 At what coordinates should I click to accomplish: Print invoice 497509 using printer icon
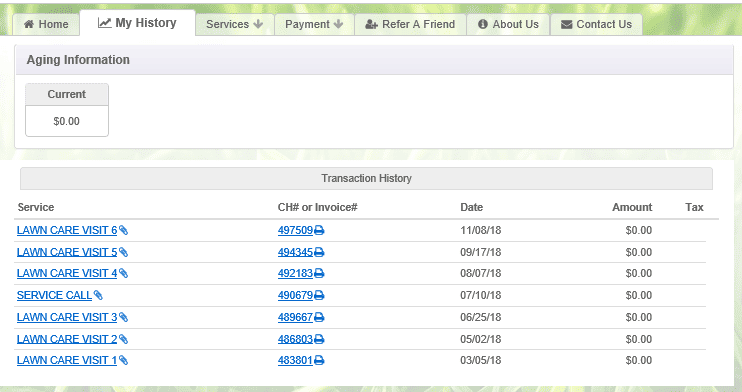click(x=319, y=231)
